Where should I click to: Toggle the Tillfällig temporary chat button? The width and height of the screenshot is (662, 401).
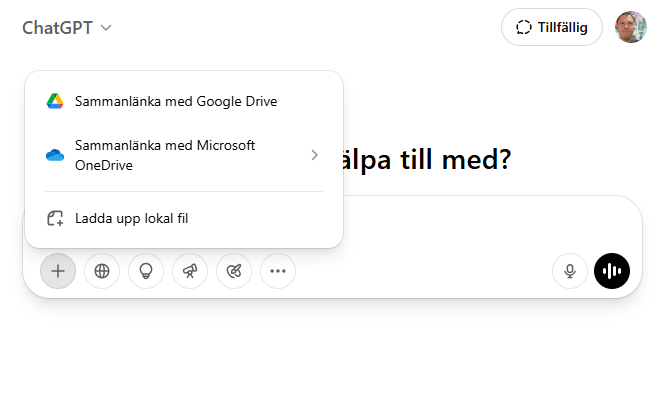(552, 28)
